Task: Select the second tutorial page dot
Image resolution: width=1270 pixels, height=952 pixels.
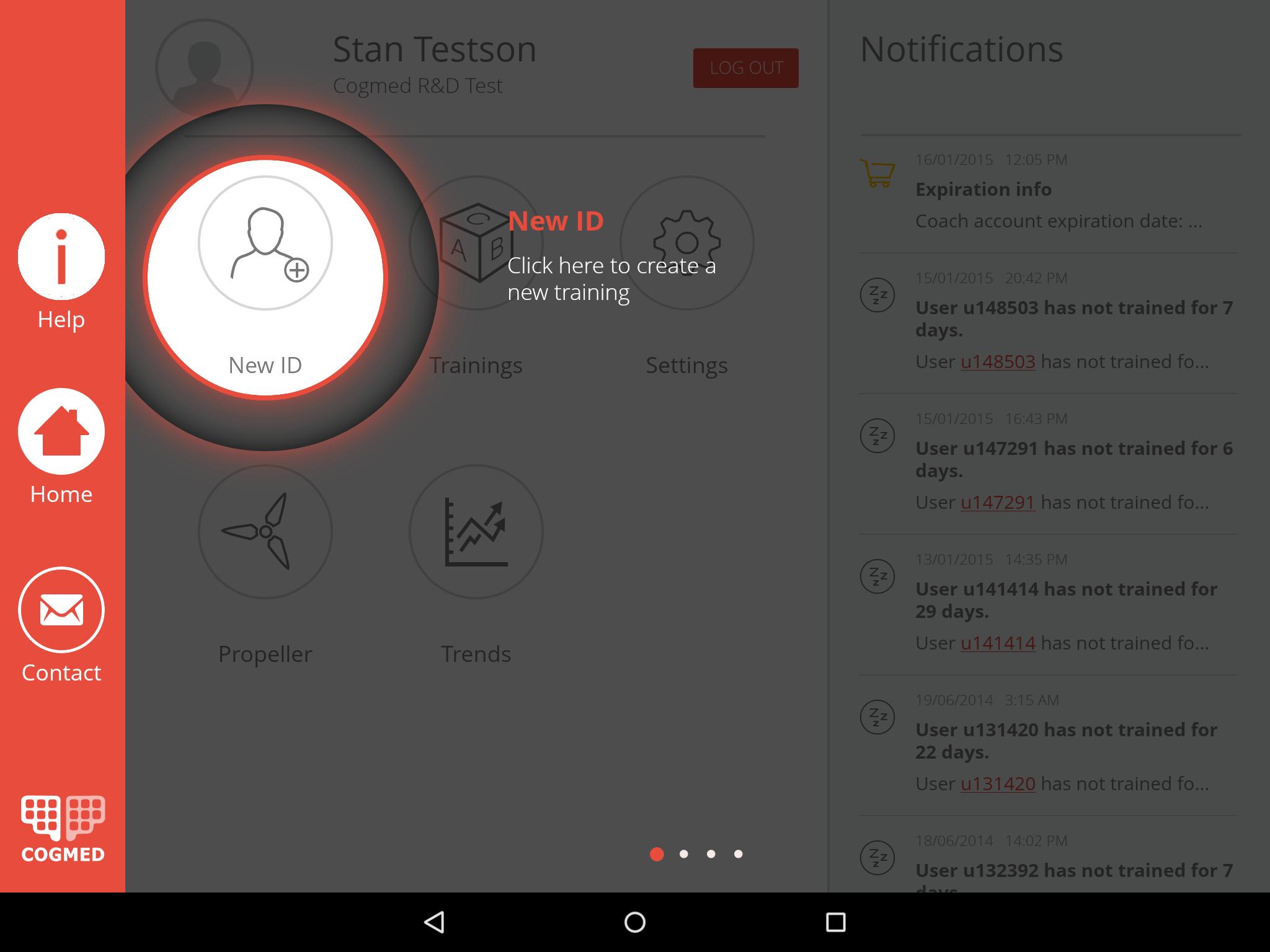Action: [684, 854]
